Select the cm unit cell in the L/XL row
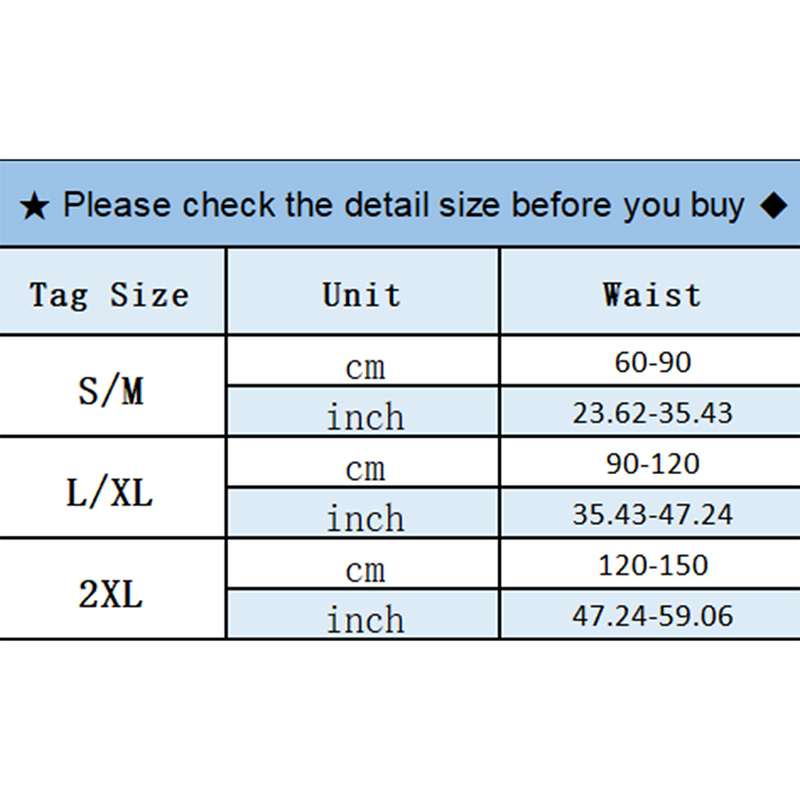This screenshot has width=800, height=800. coord(364,468)
